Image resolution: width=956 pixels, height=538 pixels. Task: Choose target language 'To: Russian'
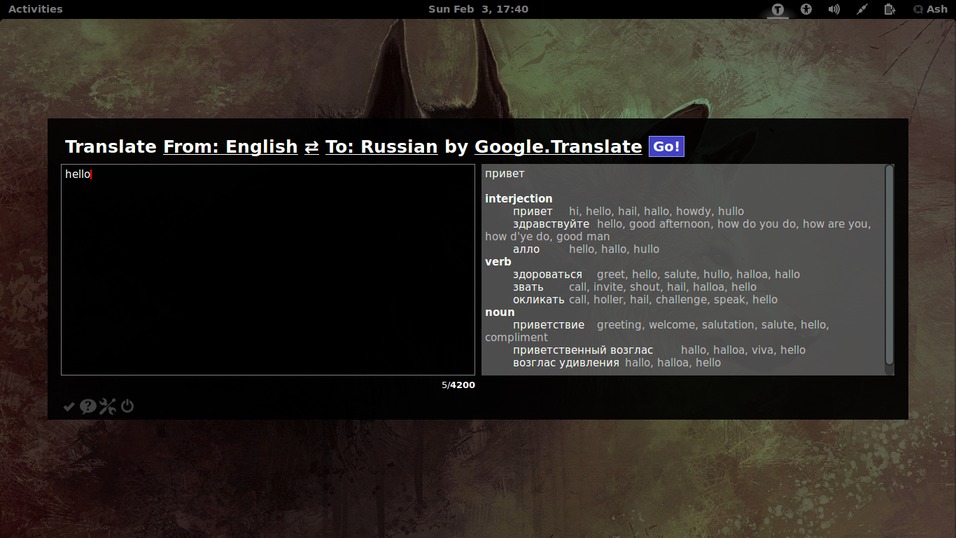(382, 146)
